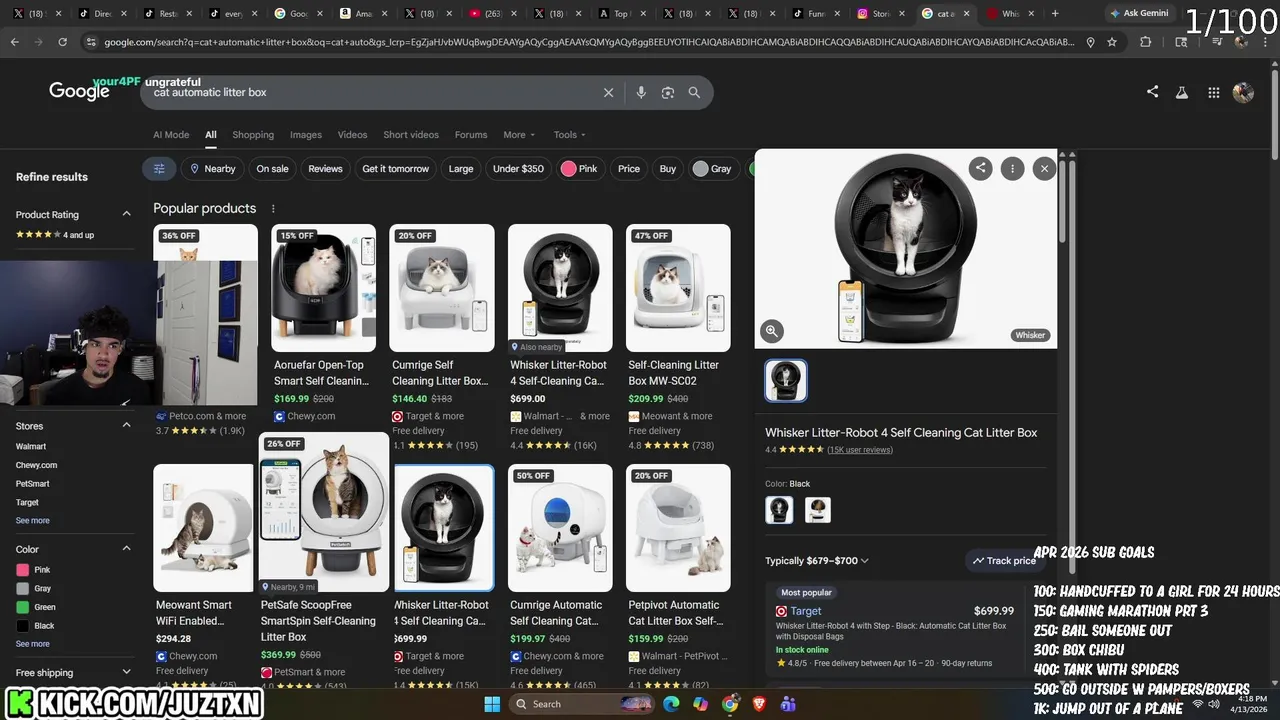Viewport: 1280px width, 720px height.
Task: Close the Litter-Robot product panel
Action: [x=1044, y=168]
